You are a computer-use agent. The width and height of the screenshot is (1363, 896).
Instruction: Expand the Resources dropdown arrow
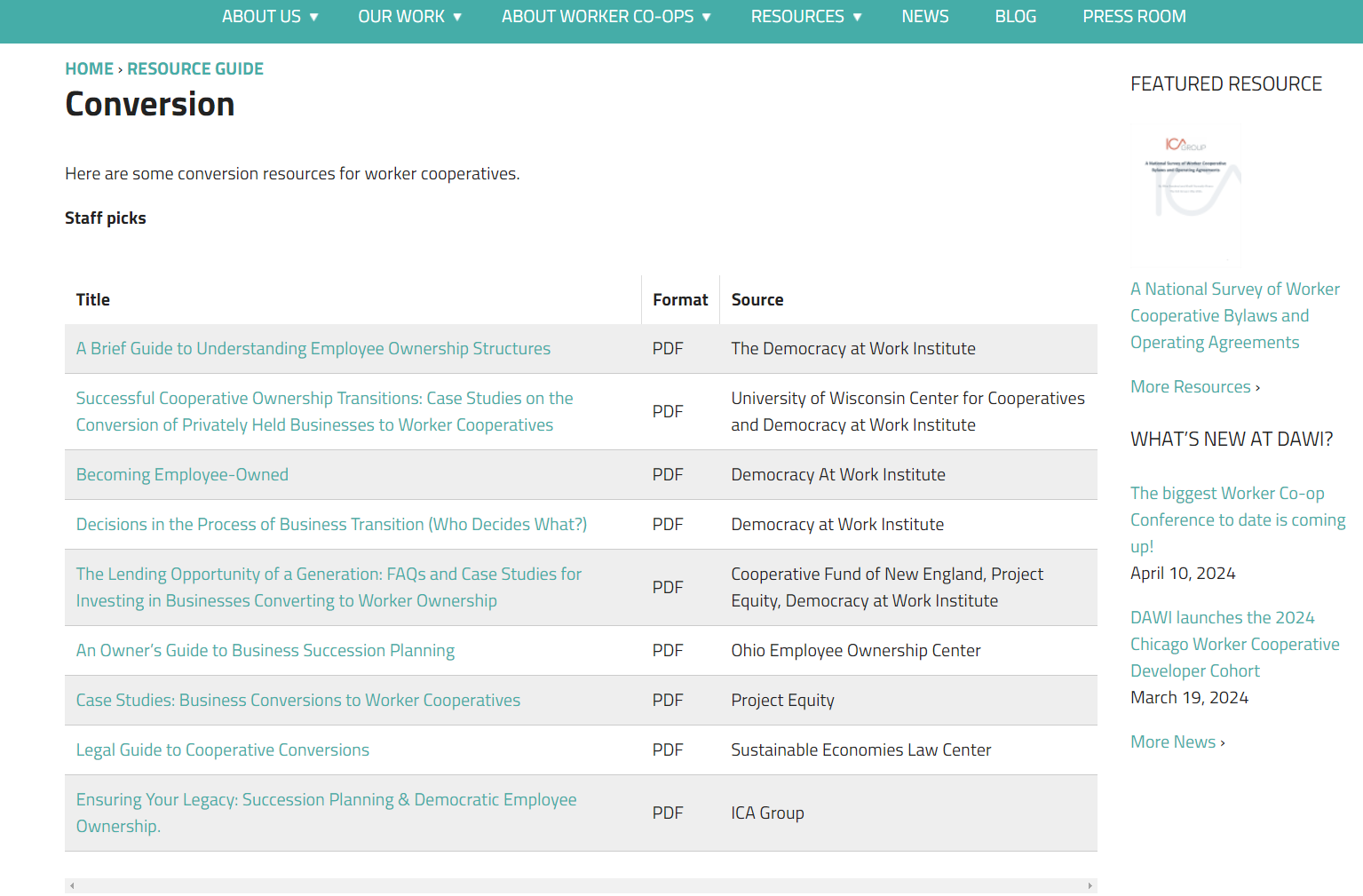858,17
